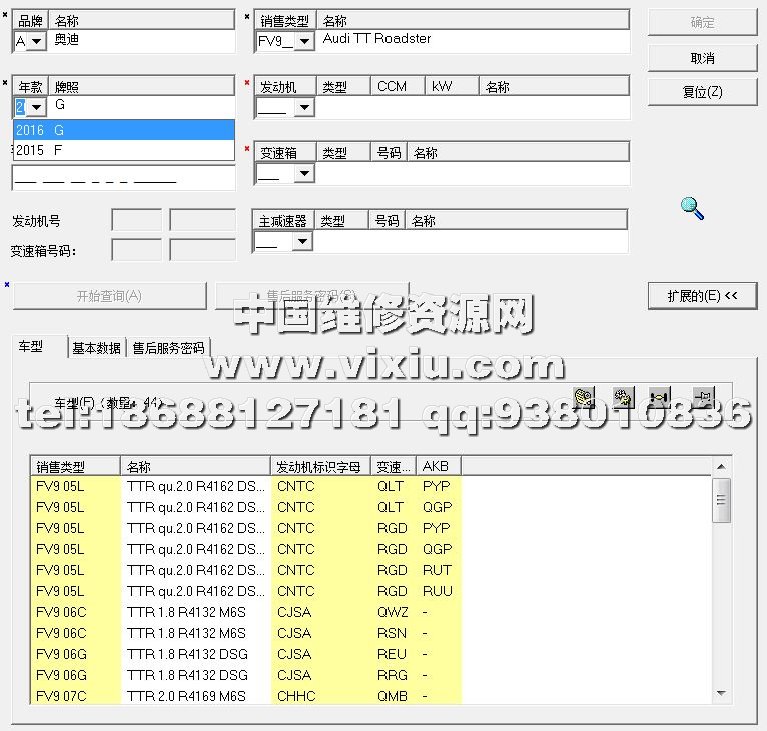Open the 售后服务密码 tab

(168, 348)
